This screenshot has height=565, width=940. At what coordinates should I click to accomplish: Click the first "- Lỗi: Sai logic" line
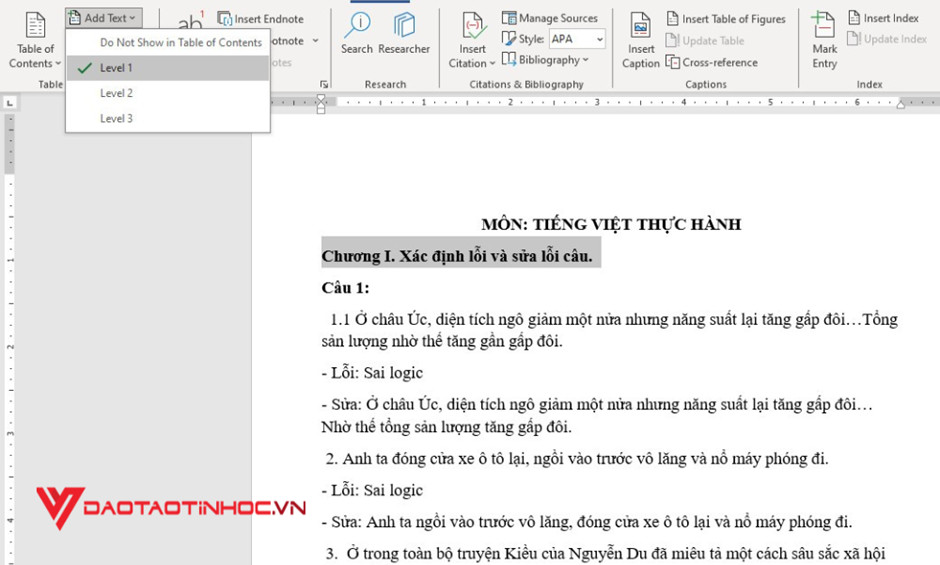pos(372,373)
